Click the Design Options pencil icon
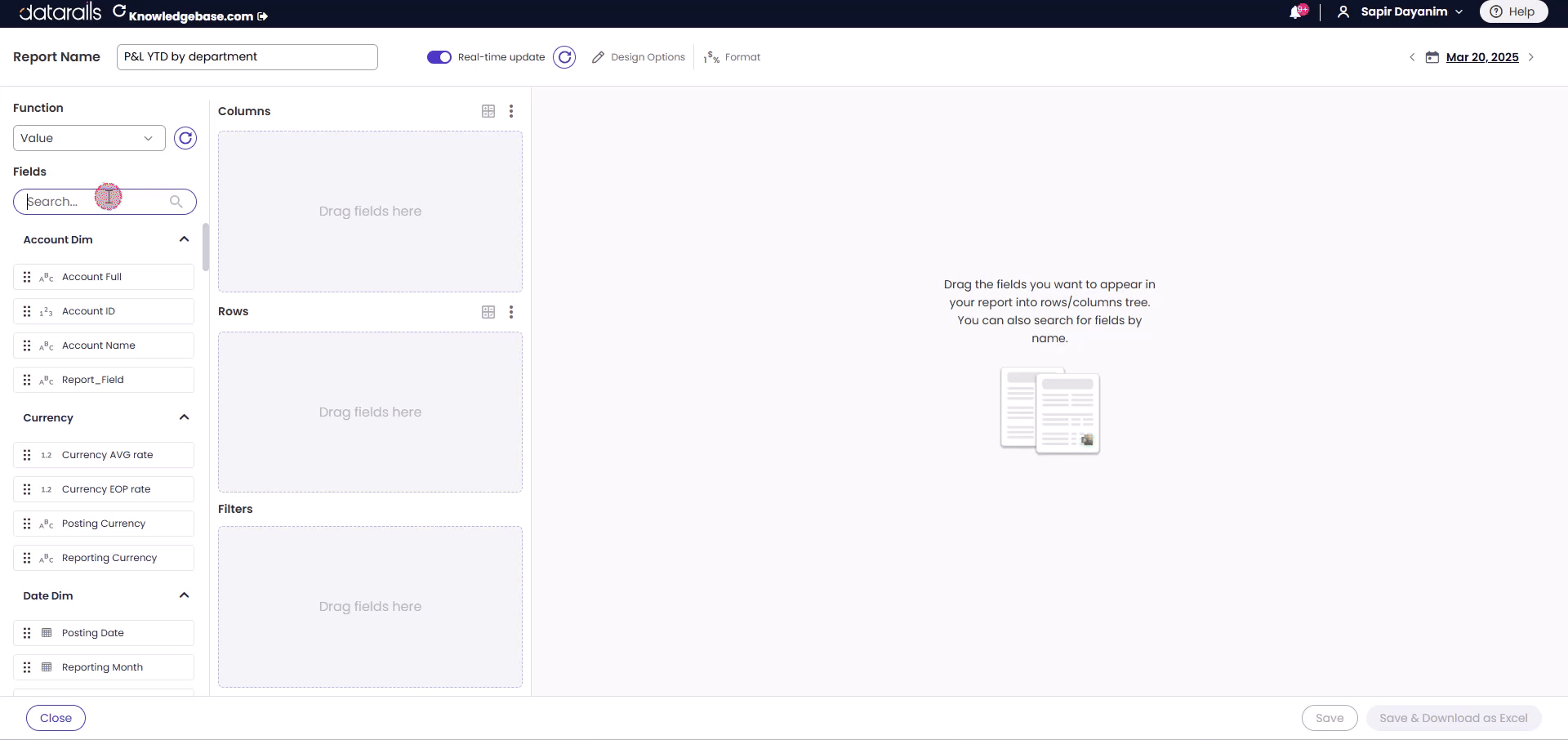The image size is (1568, 740). 598,57
